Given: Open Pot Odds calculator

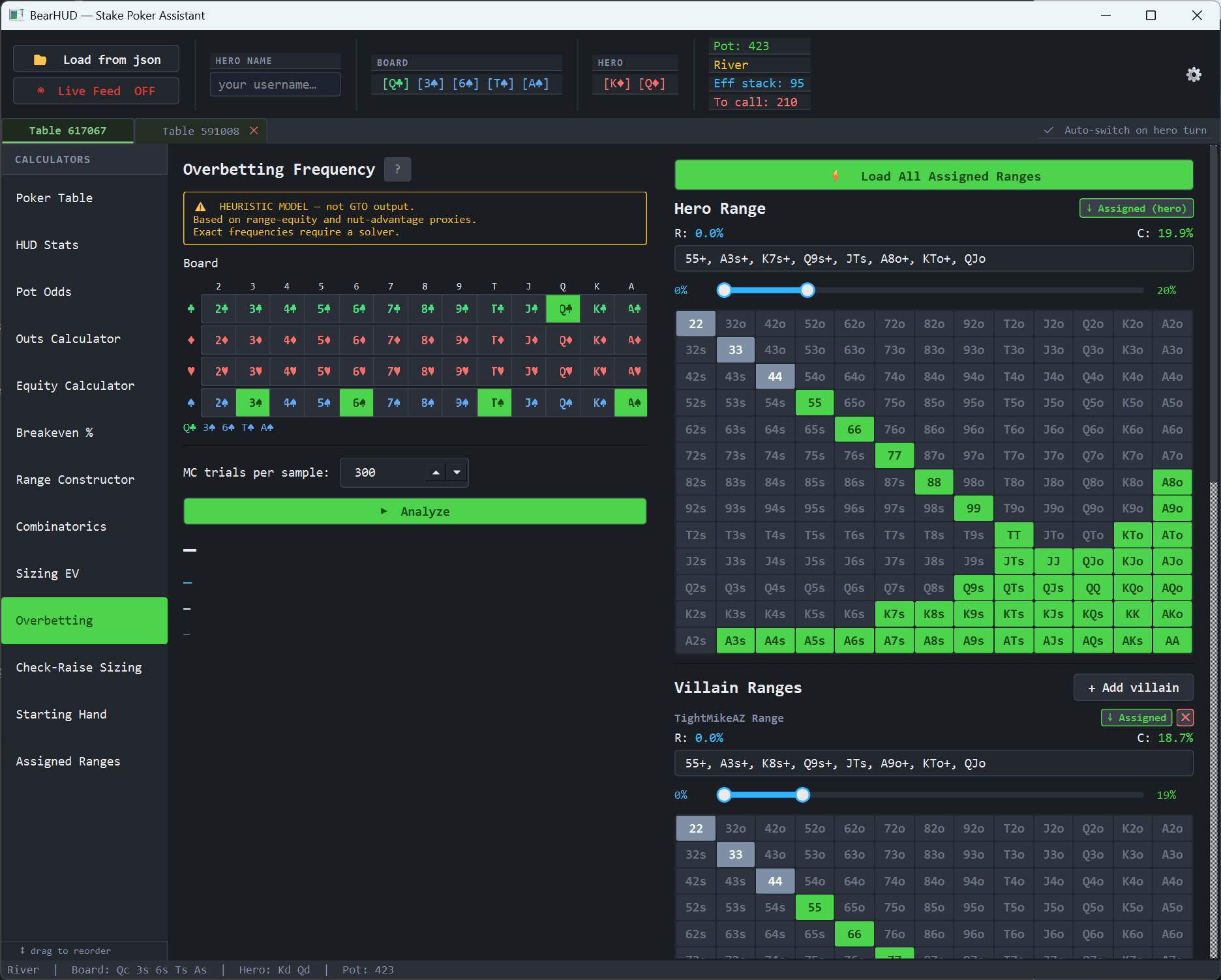Looking at the screenshot, I should (85, 291).
